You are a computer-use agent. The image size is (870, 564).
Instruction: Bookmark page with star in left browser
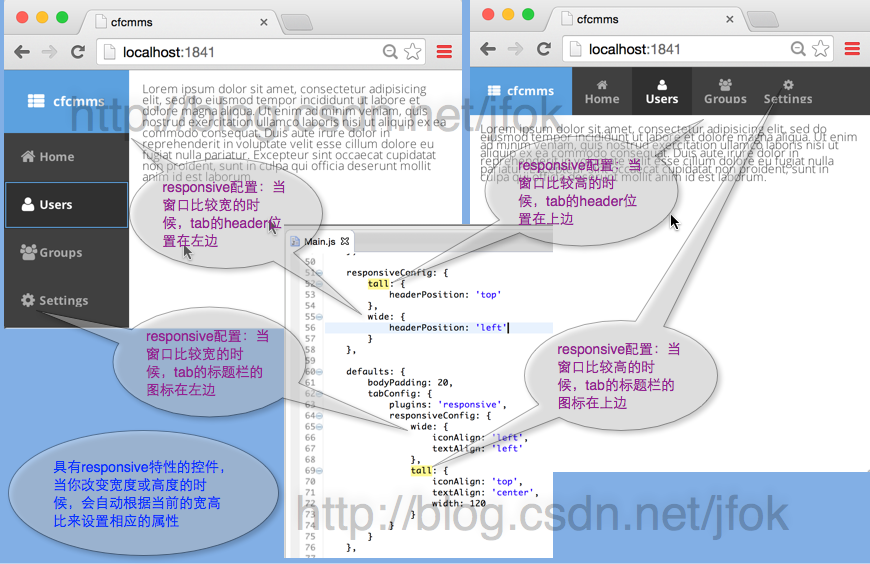tap(412, 52)
